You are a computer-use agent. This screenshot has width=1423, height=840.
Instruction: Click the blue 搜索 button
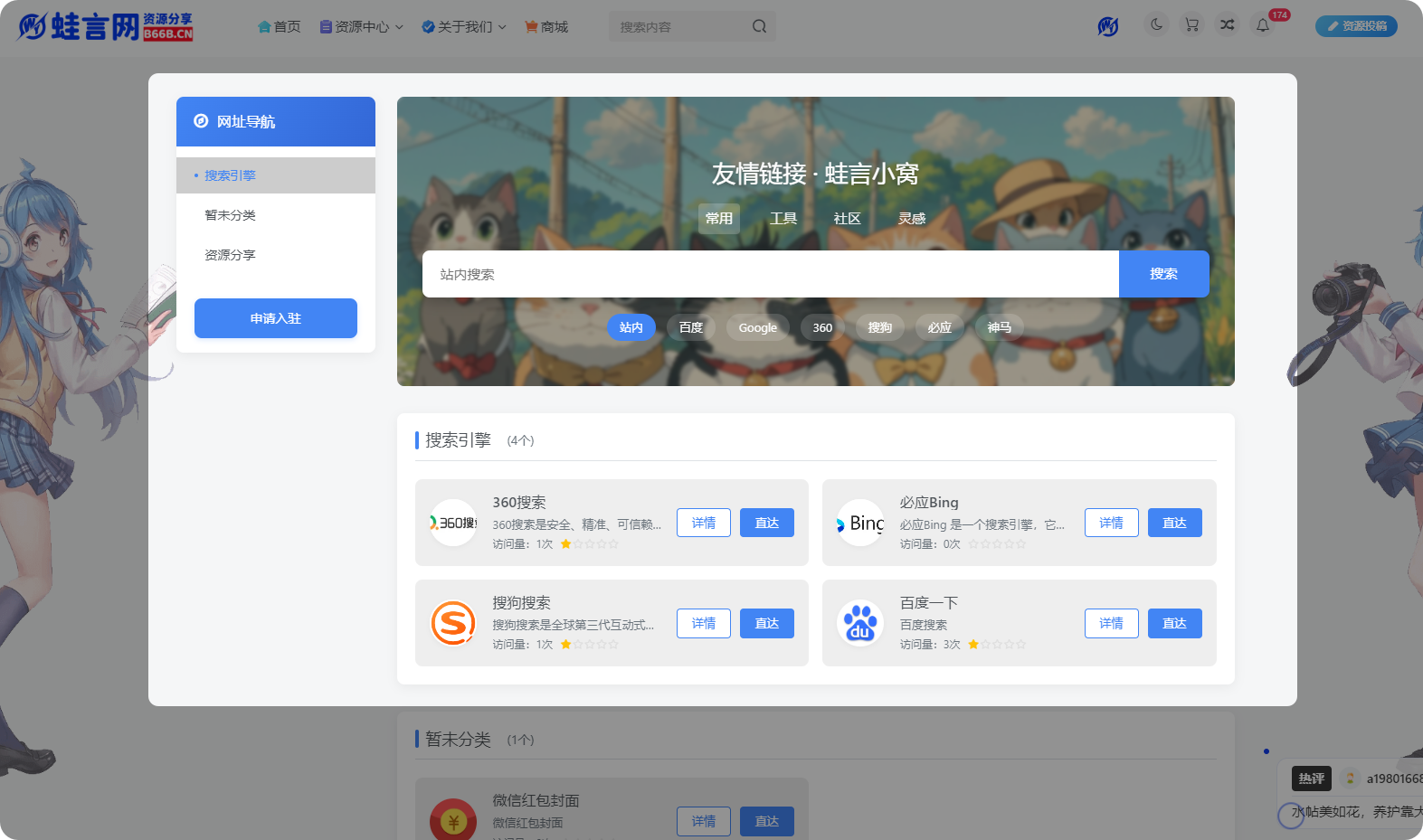pos(1164,274)
